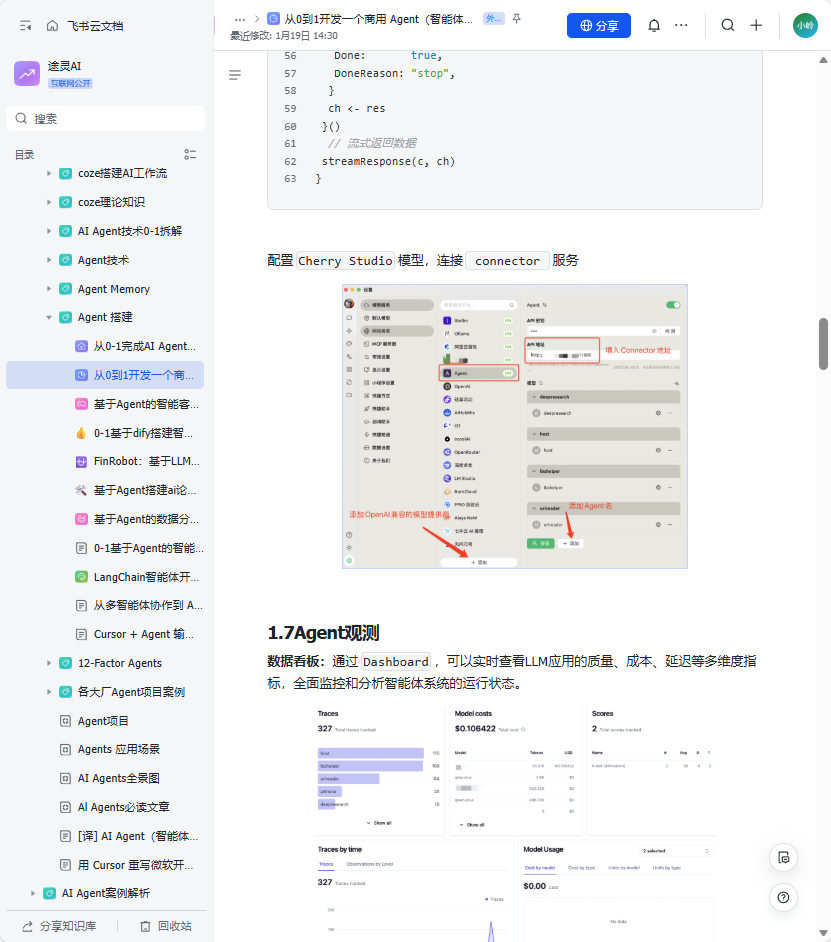Image resolution: width=831 pixels, height=942 pixels.
Task: Open notifications via the bell icon
Action: pyautogui.click(x=654, y=25)
